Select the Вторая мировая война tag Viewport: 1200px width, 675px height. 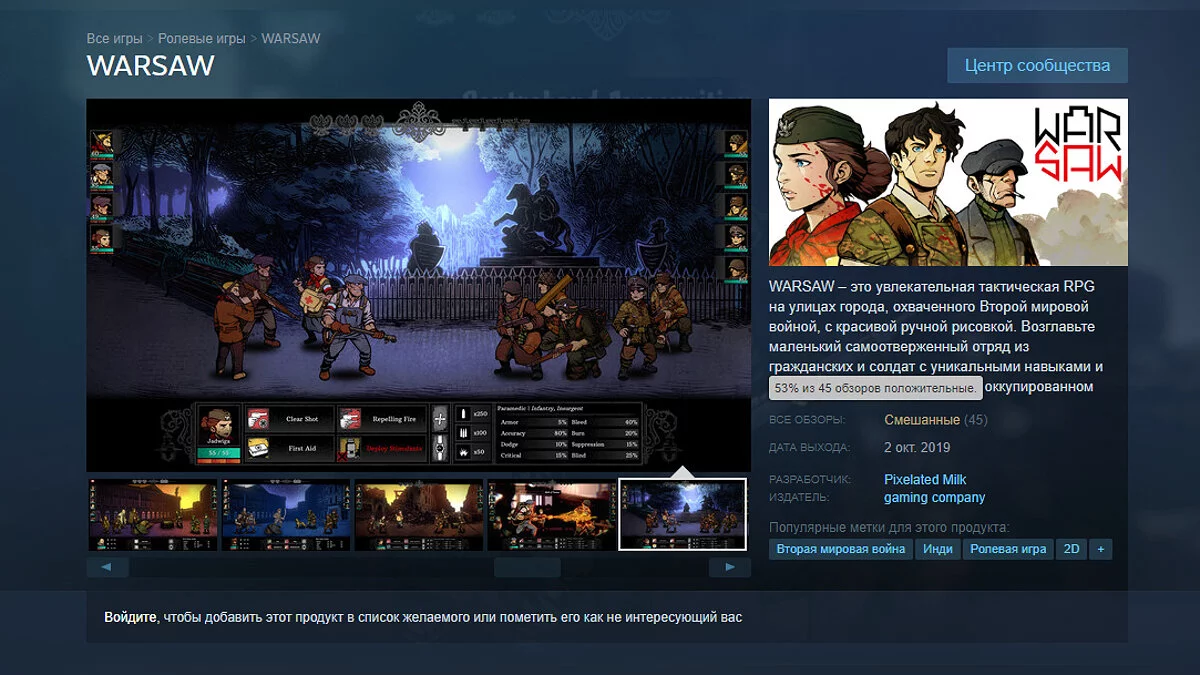[841, 549]
